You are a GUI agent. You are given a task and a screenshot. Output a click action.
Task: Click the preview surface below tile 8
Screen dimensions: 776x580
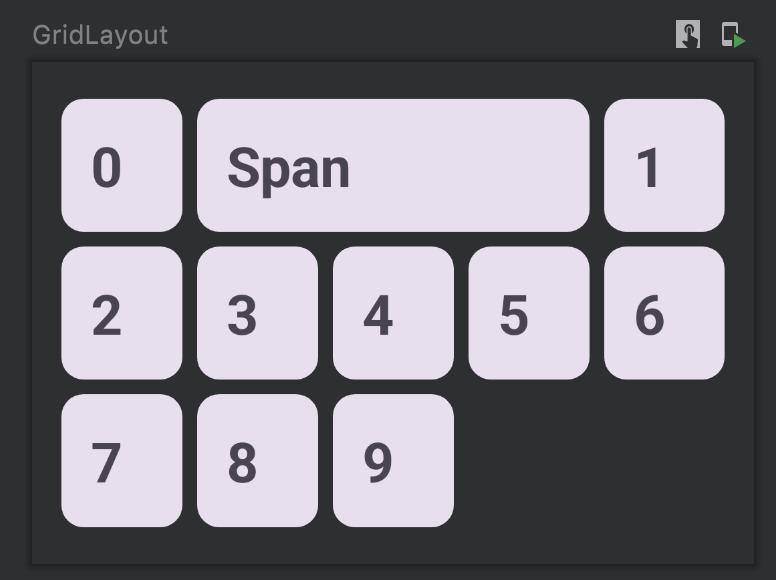click(x=257, y=545)
